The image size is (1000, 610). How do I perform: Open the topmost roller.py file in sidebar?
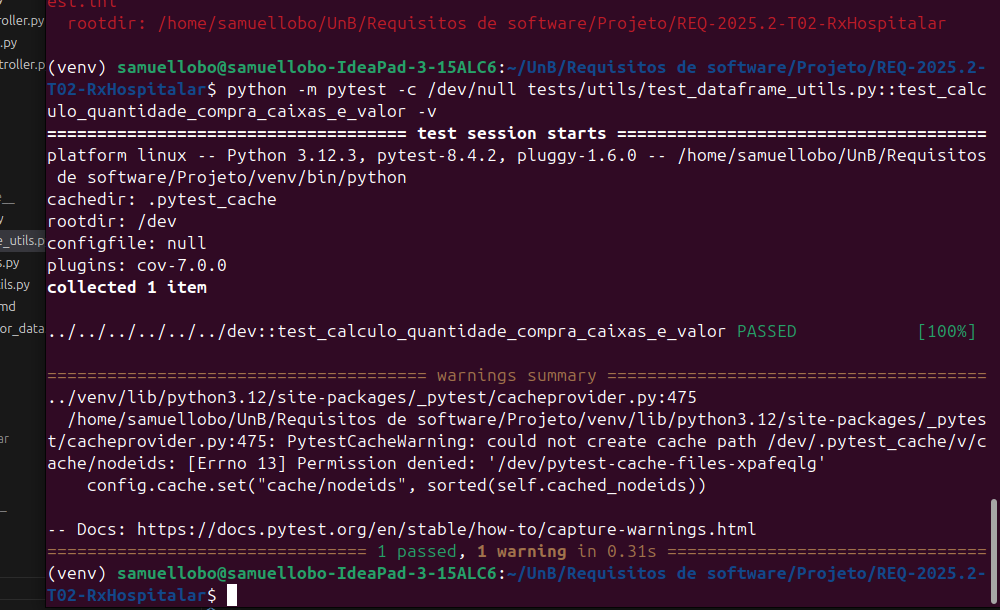[x=22, y=20]
